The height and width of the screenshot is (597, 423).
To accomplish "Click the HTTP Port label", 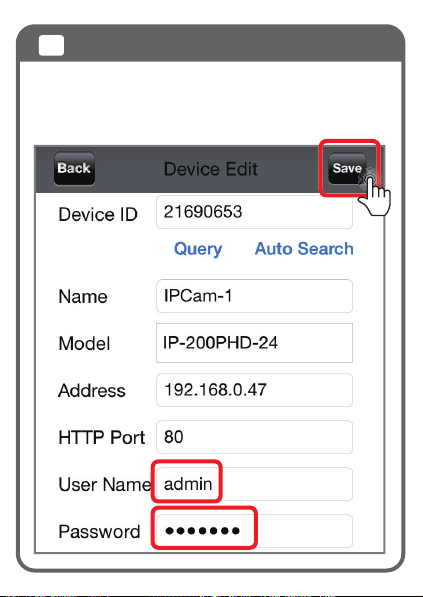I will (x=102, y=437).
